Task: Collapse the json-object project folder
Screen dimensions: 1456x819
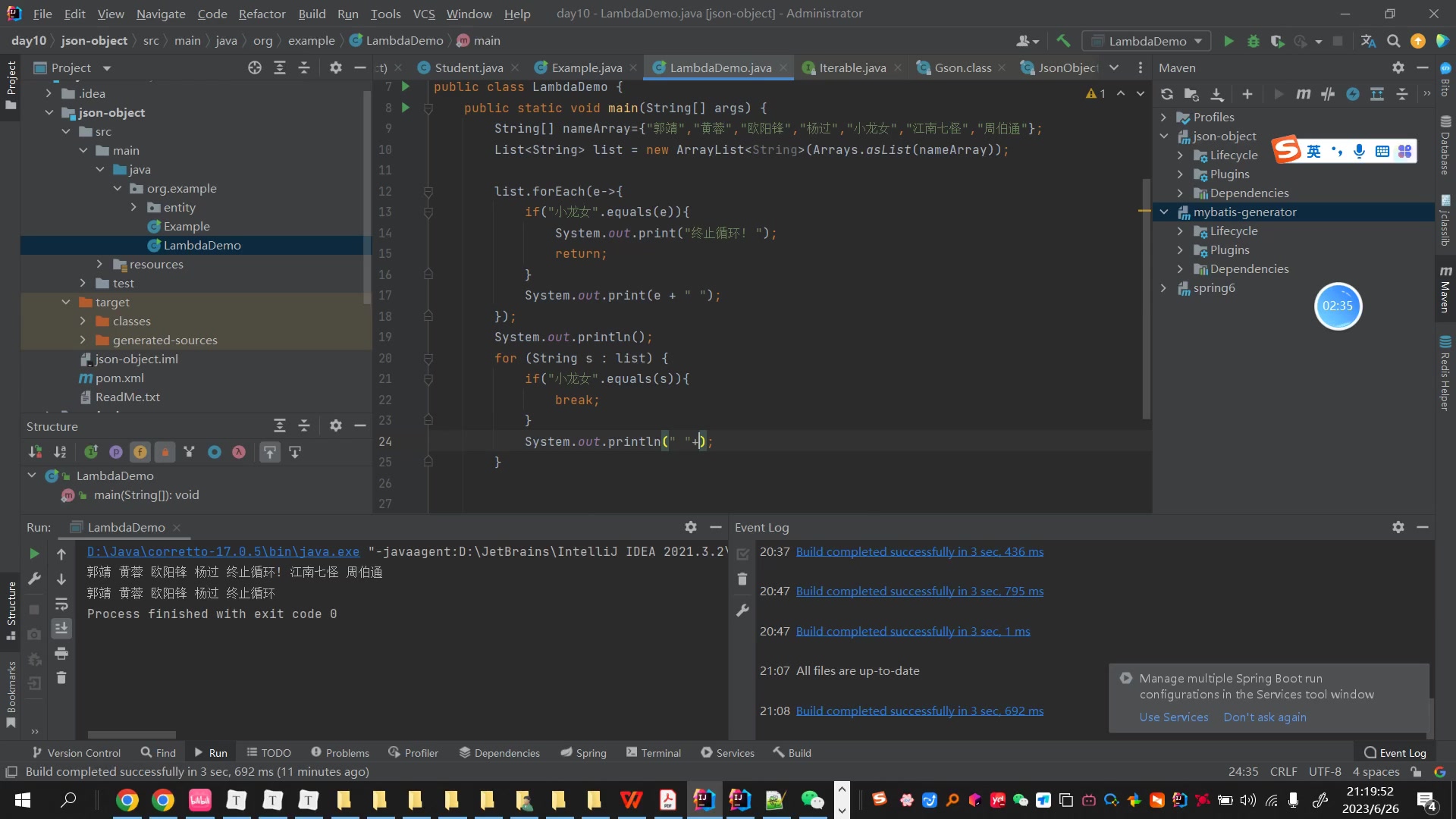Action: pos(49,112)
